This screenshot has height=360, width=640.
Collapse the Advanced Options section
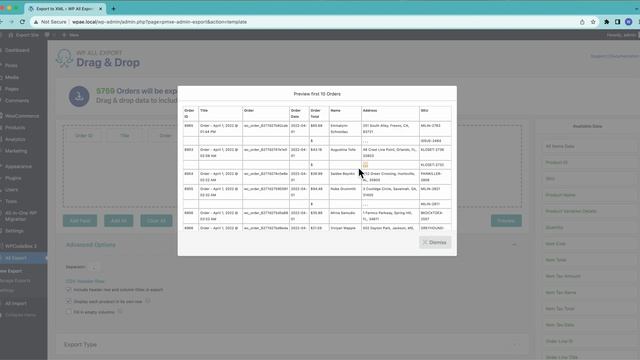click(515, 245)
